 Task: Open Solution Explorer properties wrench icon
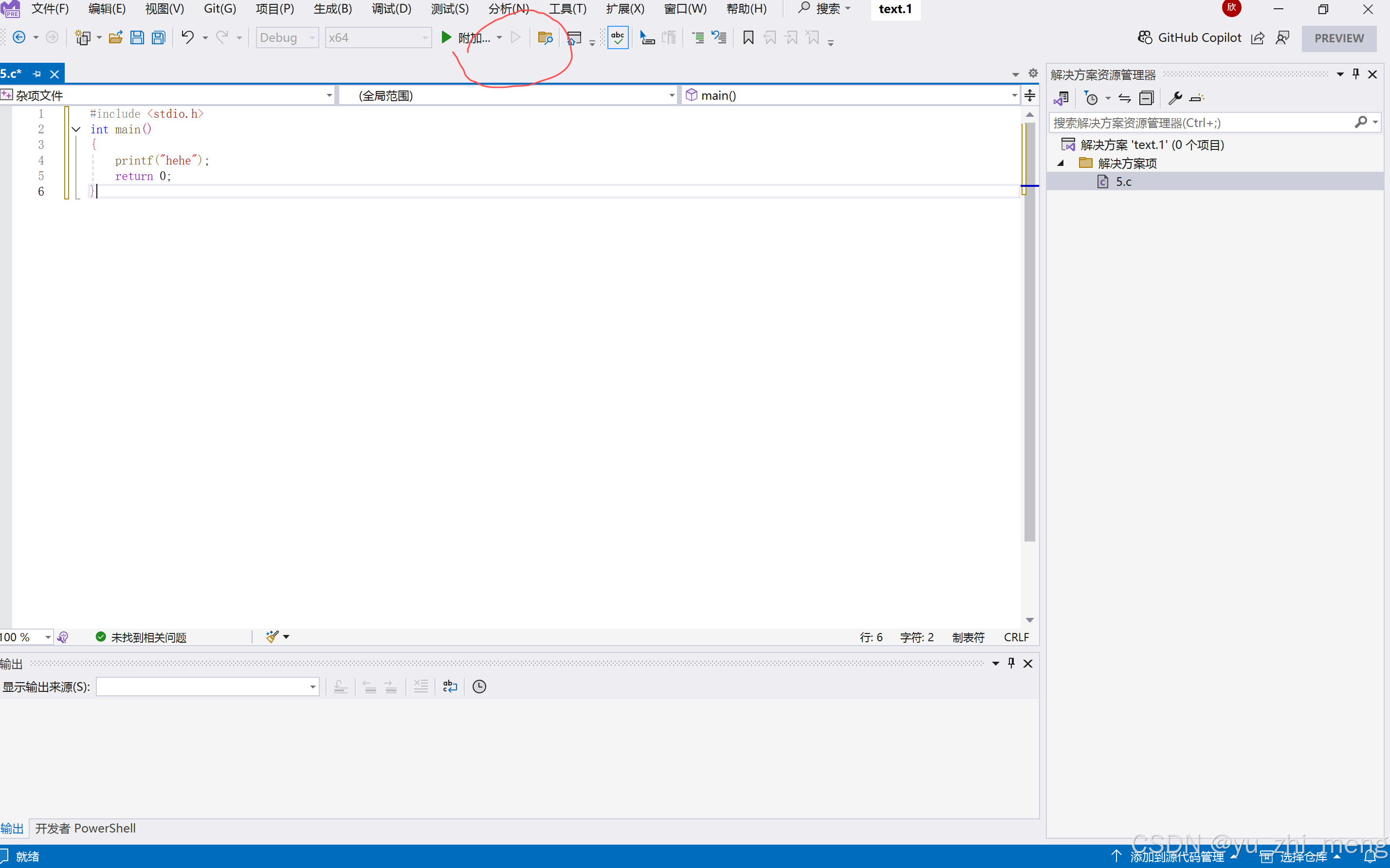coord(1175,98)
